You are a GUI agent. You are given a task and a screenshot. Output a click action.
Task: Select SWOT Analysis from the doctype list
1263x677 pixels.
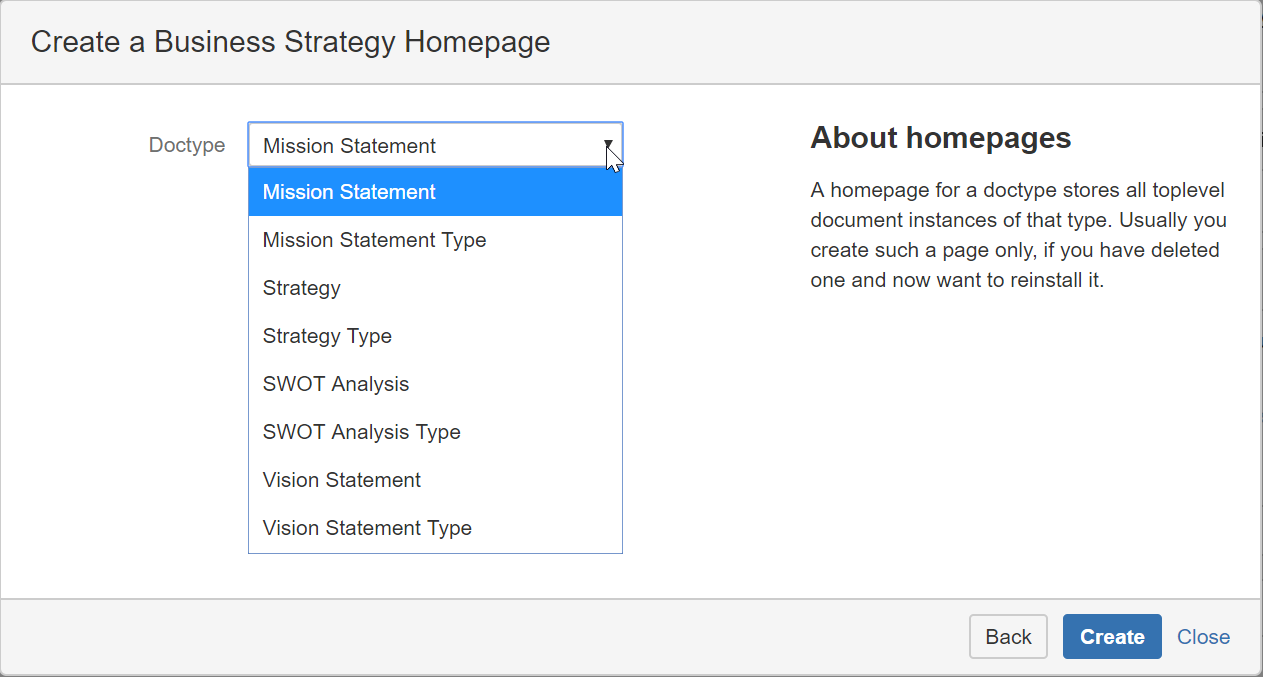(435, 384)
